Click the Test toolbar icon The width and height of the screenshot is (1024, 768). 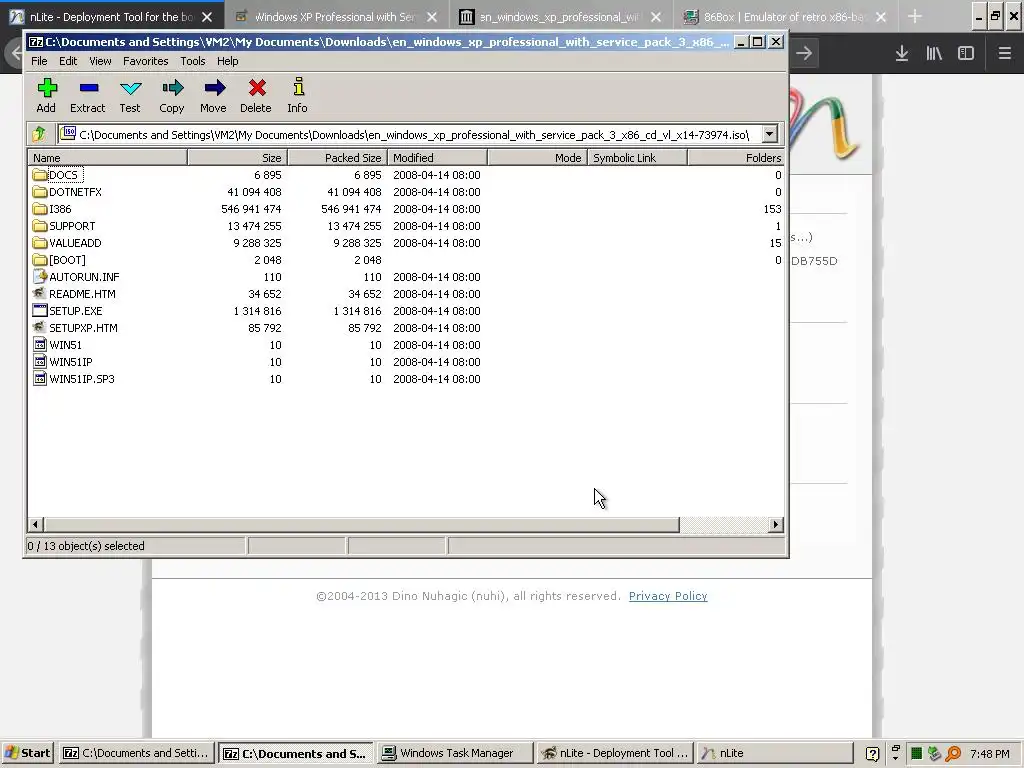(x=130, y=88)
